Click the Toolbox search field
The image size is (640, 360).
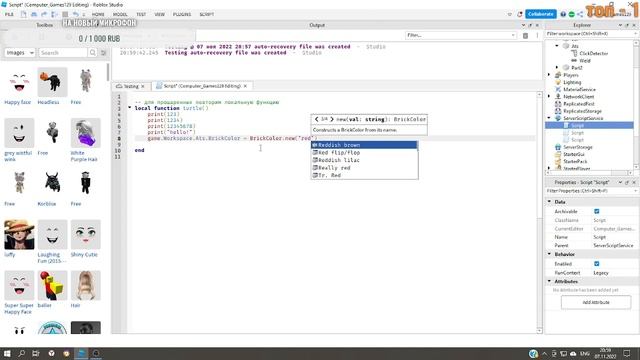(63, 53)
